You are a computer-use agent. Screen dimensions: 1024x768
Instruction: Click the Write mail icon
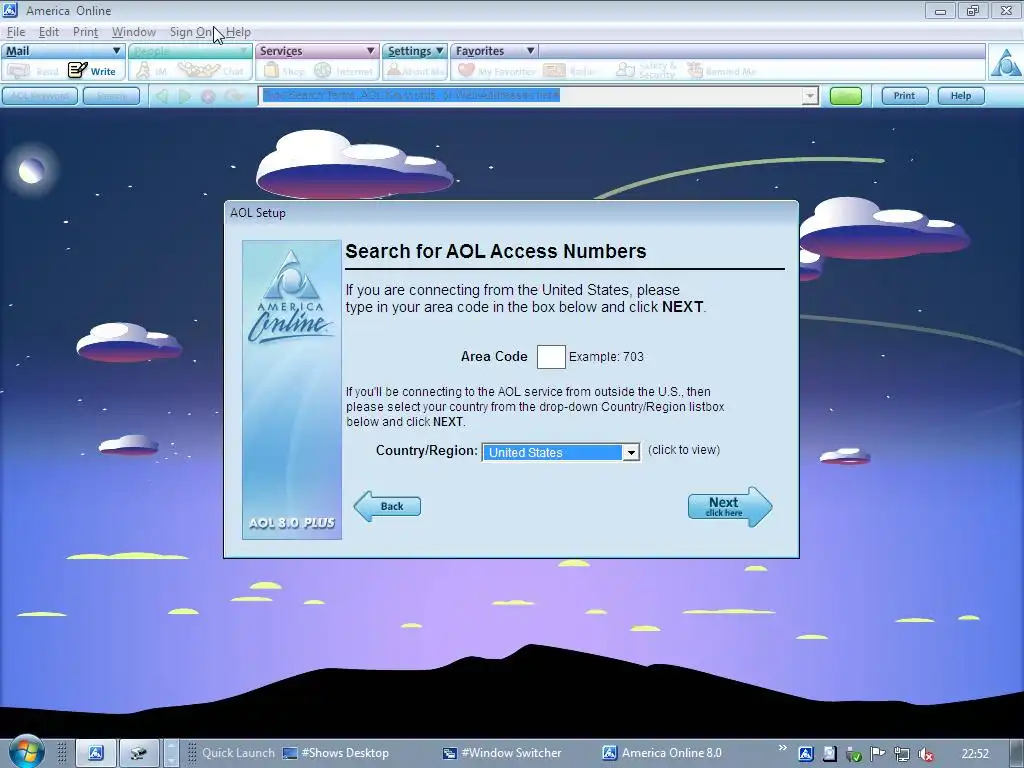(x=78, y=70)
